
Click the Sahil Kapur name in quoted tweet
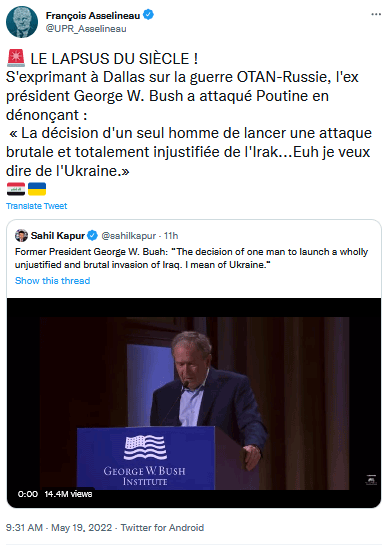pos(57,236)
